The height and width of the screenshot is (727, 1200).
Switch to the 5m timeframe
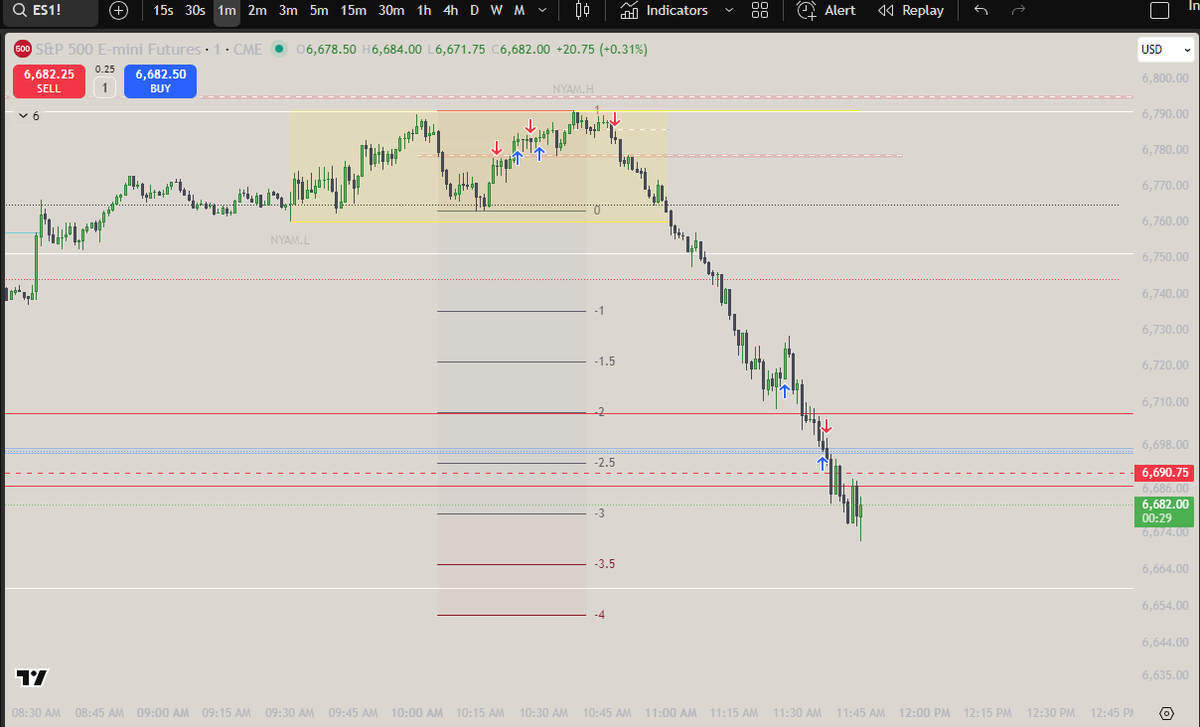coord(319,11)
